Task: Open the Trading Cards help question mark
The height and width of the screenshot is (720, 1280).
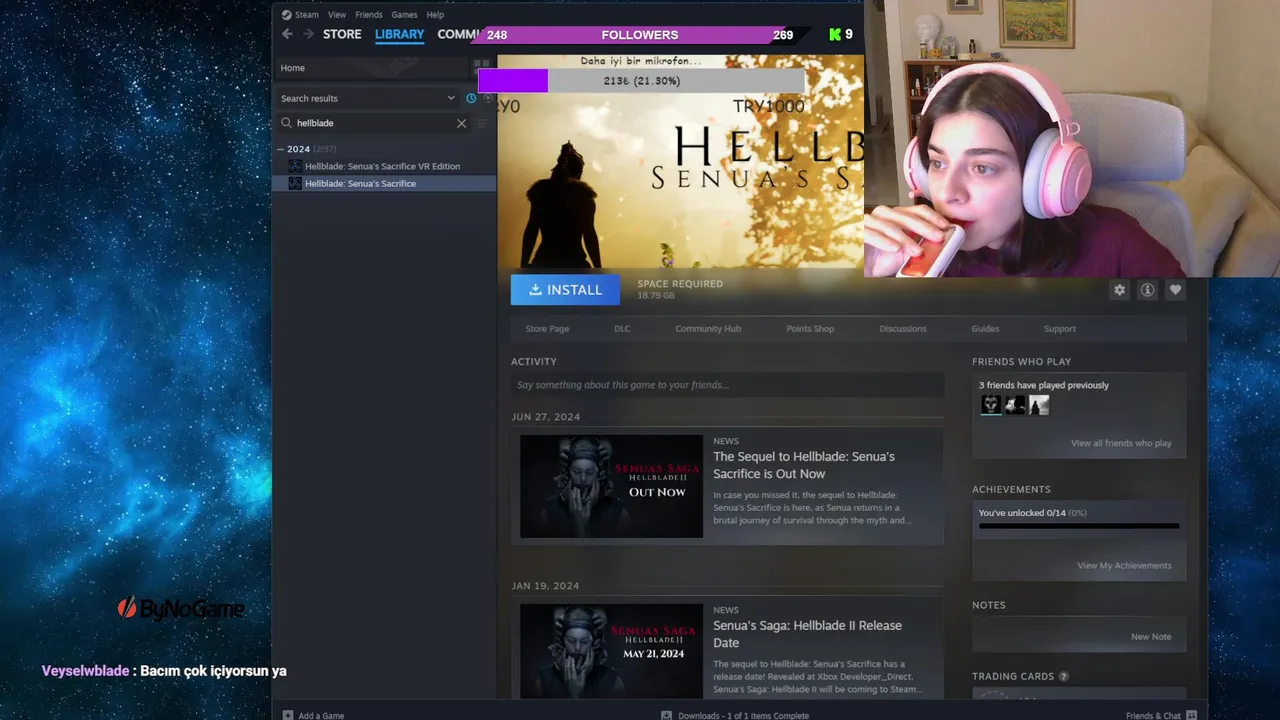Action: click(x=1063, y=677)
